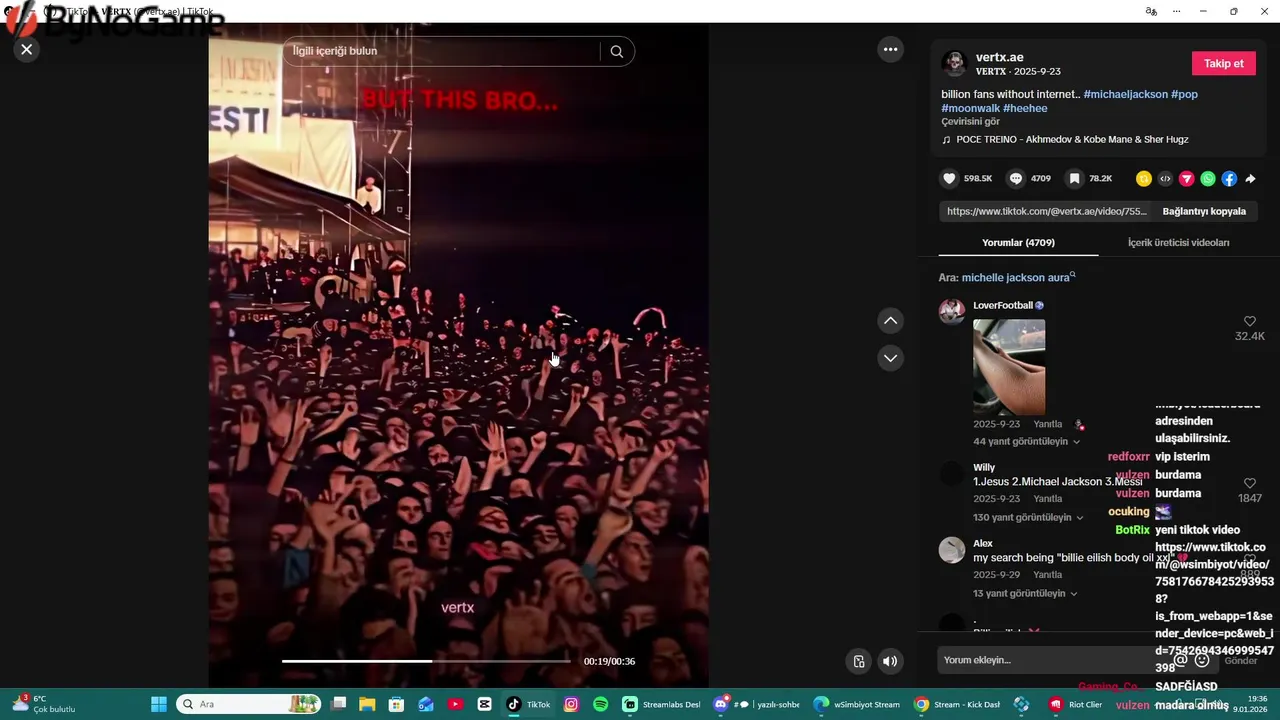Open Instagram from the taskbar
The width and height of the screenshot is (1280, 720).
[x=571, y=704]
